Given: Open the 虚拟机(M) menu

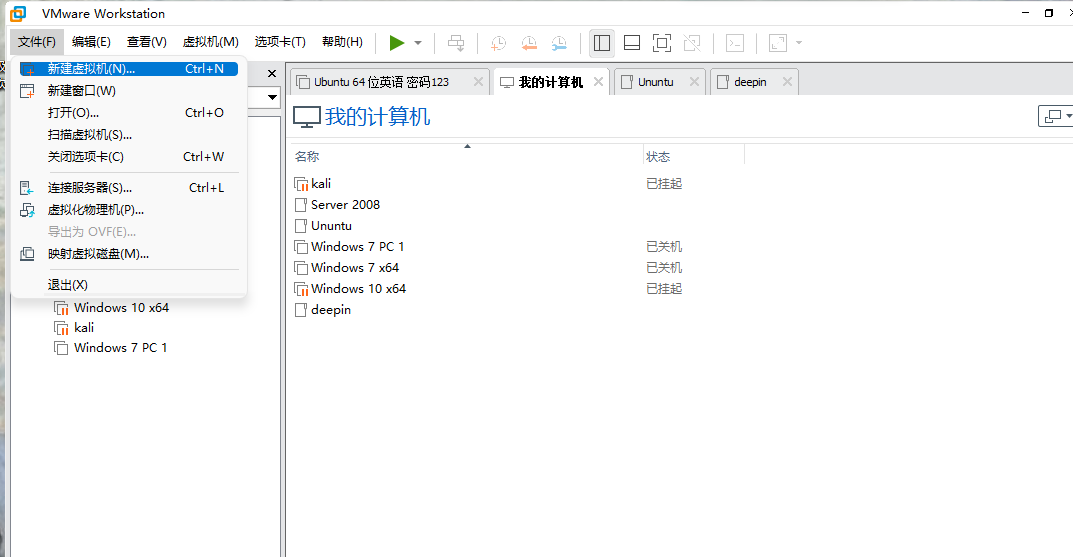Looking at the screenshot, I should (x=211, y=42).
